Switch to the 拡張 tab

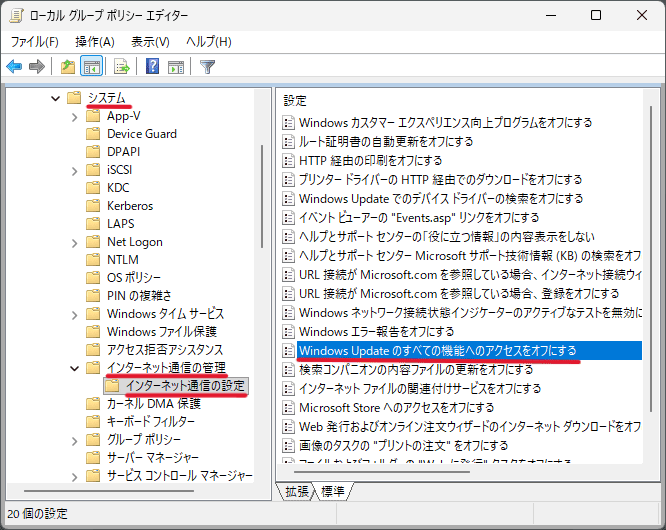click(x=297, y=491)
